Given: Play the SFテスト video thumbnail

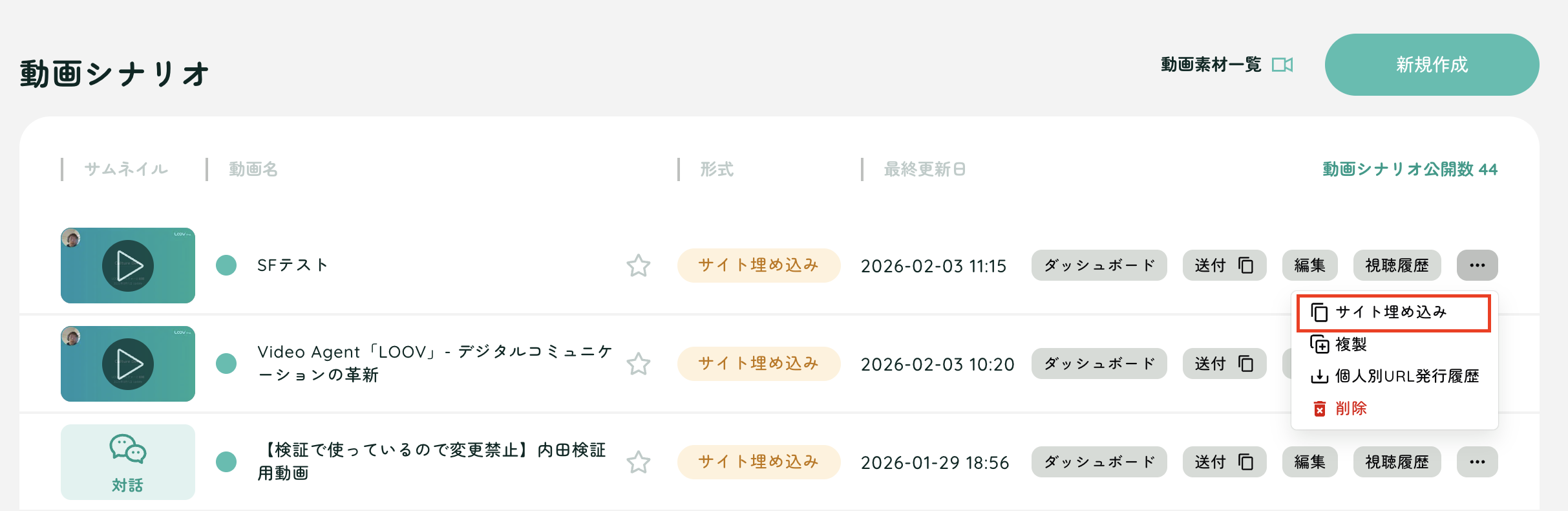Looking at the screenshot, I should click(128, 265).
